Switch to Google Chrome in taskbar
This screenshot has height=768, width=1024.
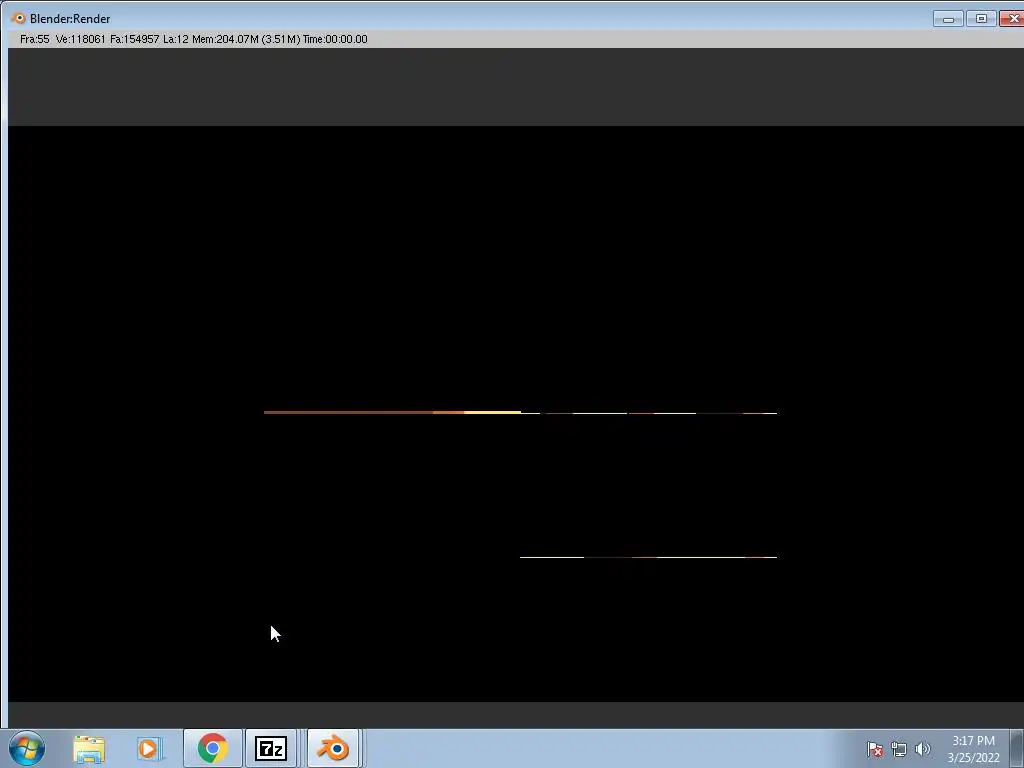tap(212, 748)
